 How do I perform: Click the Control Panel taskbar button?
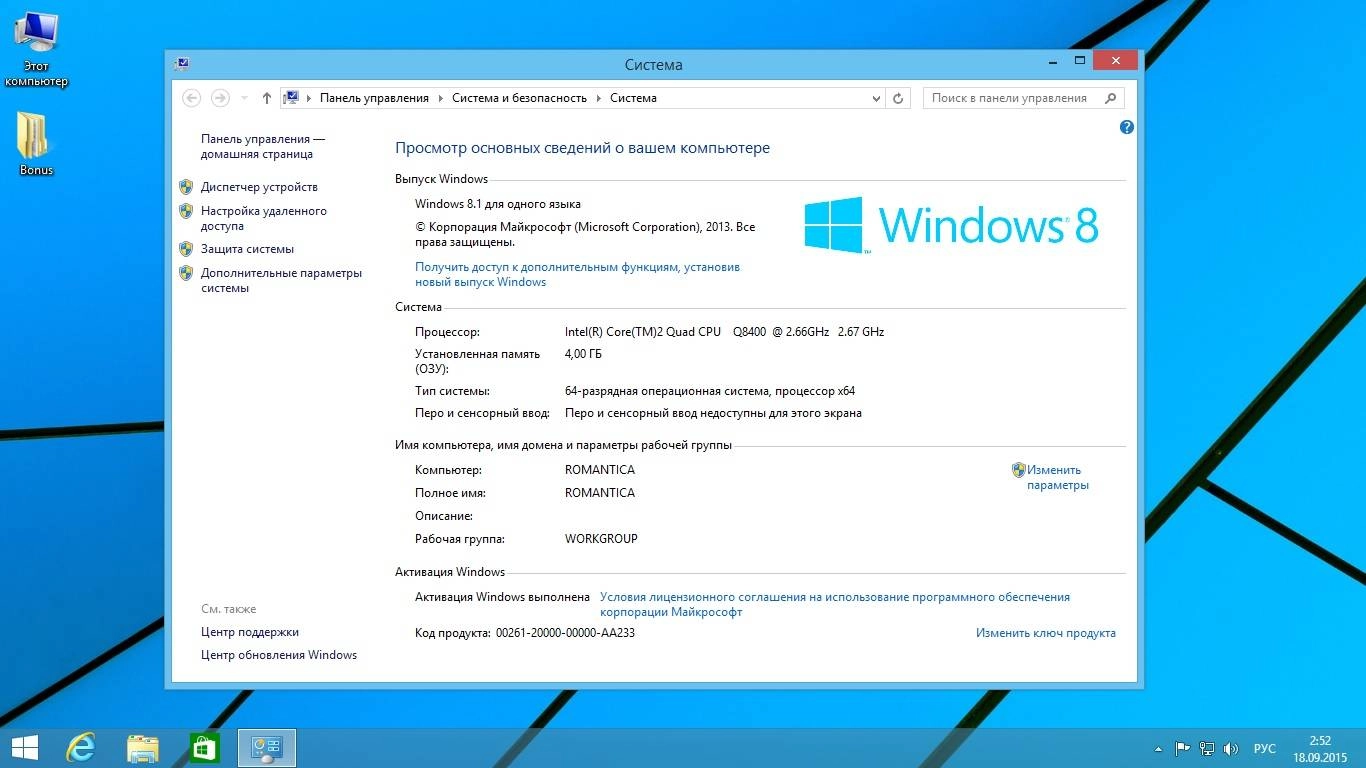point(267,748)
